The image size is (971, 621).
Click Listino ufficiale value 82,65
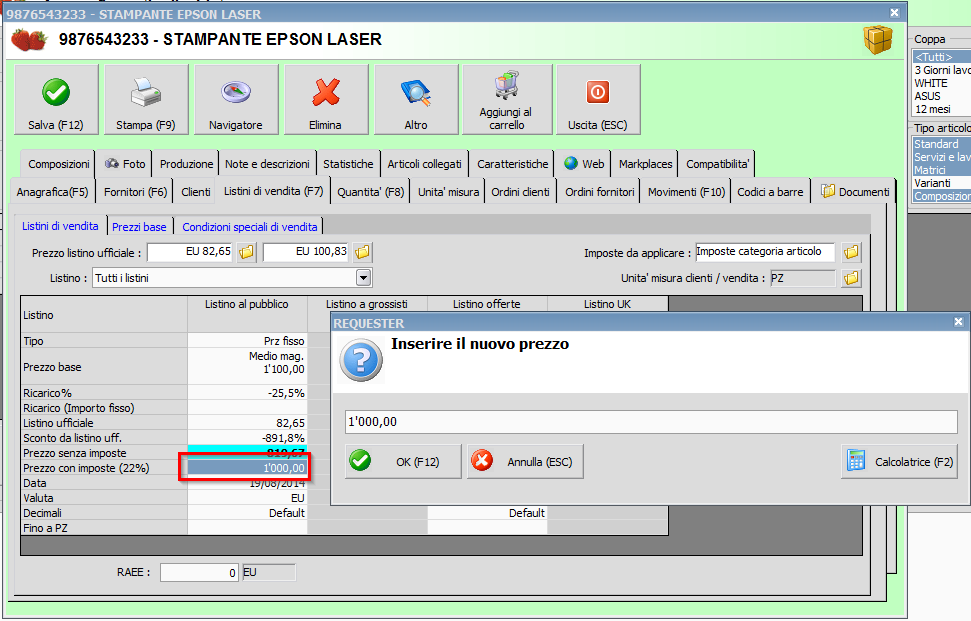248,423
